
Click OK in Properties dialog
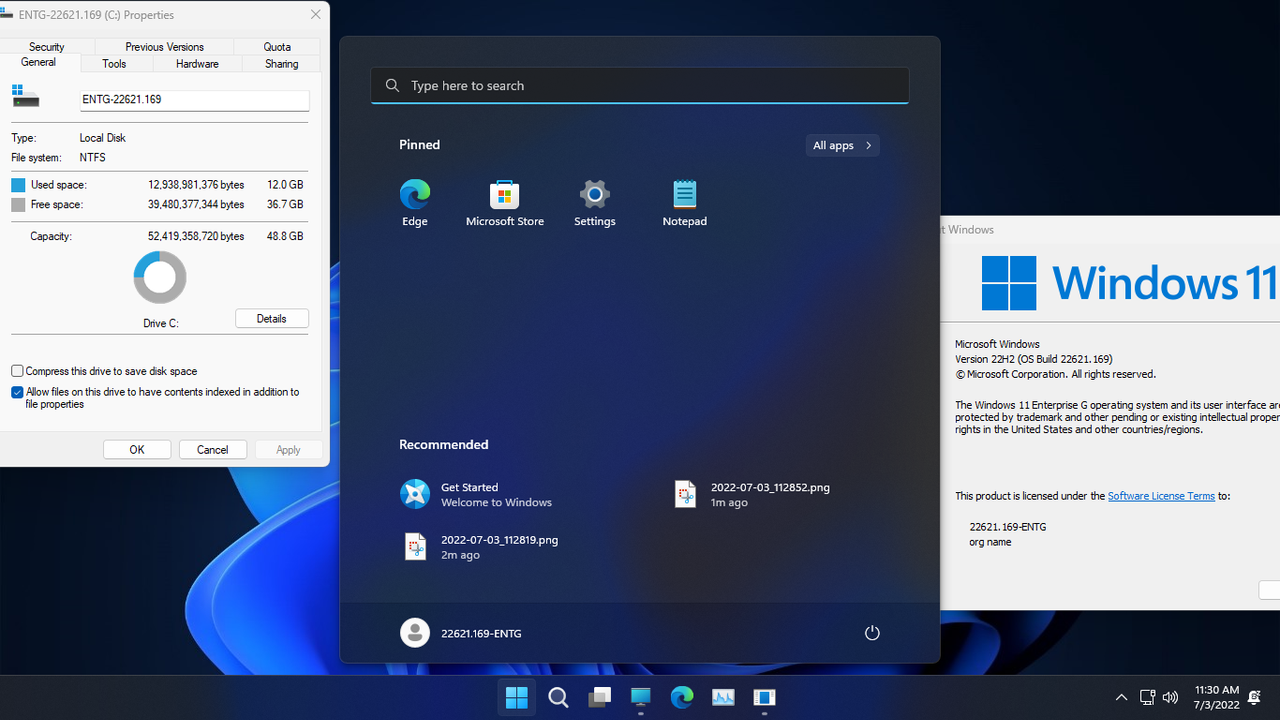point(137,450)
